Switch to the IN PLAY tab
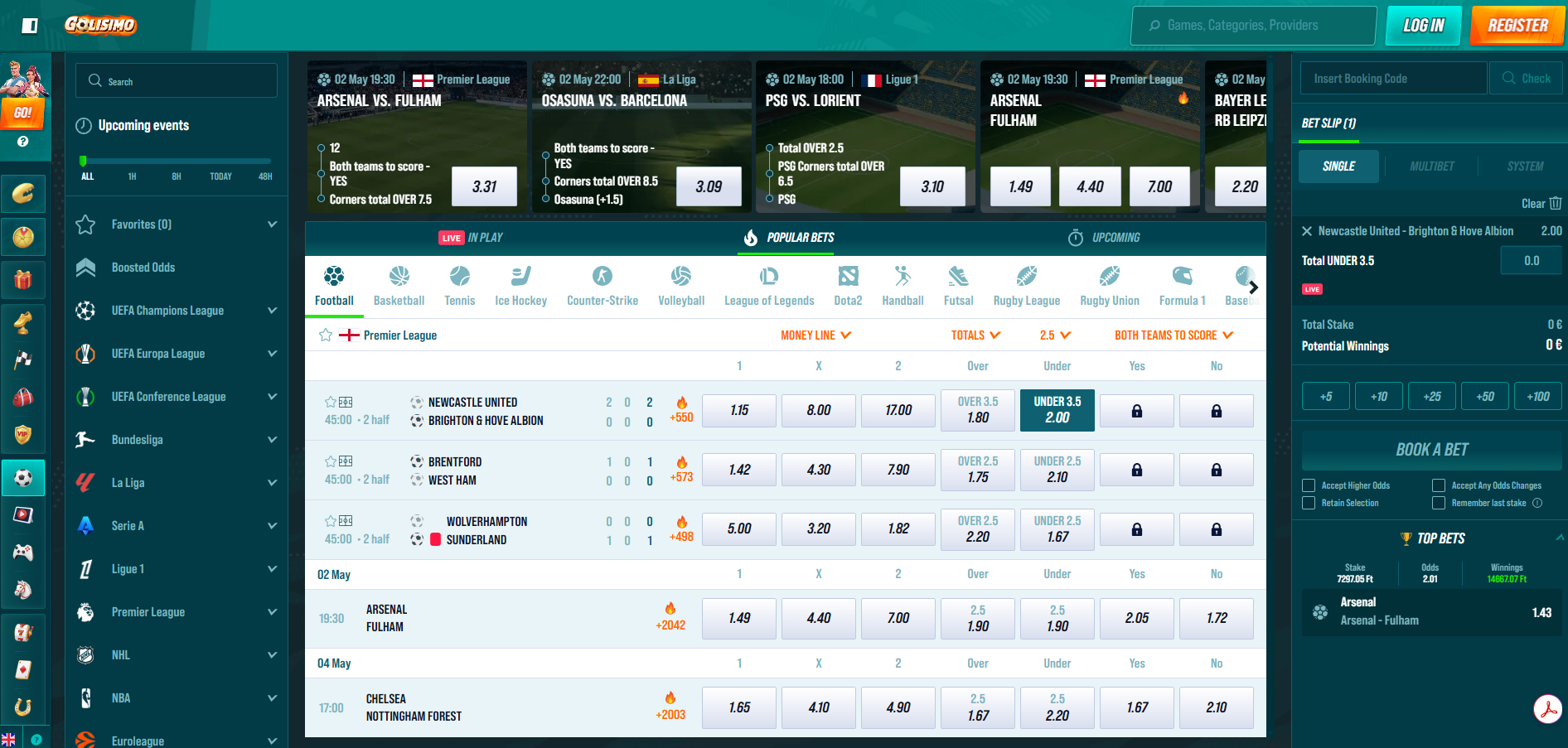The height and width of the screenshot is (748, 1568). click(471, 238)
